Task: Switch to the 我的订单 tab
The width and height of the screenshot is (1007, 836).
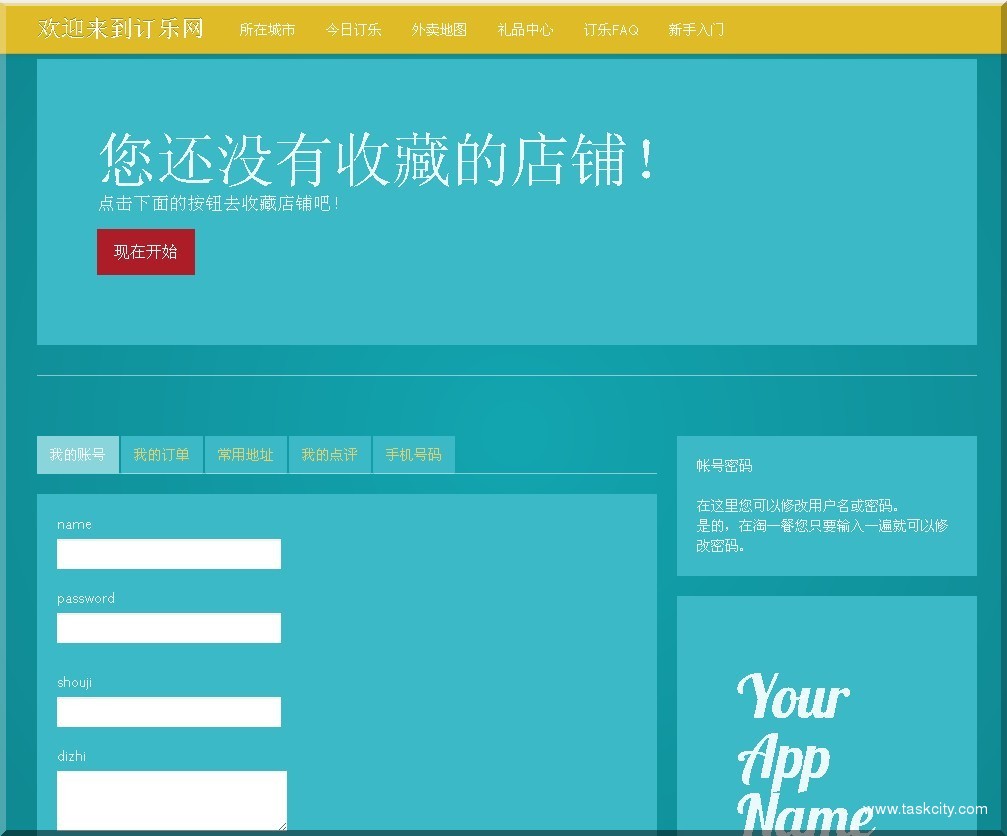Action: [x=162, y=455]
